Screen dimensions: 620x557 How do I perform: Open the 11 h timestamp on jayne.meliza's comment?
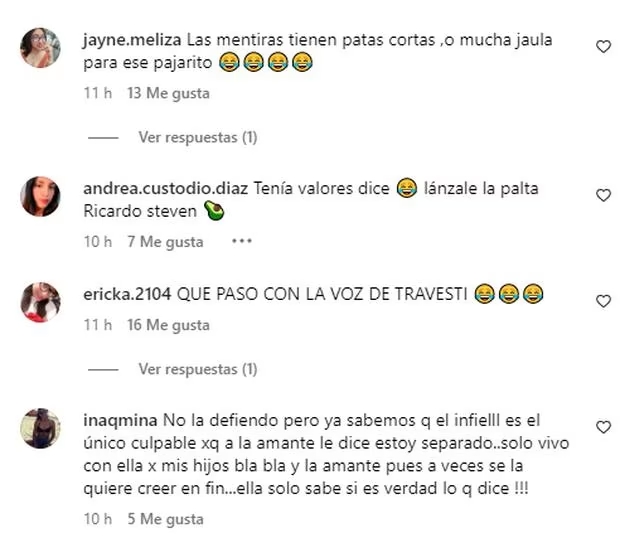98,93
